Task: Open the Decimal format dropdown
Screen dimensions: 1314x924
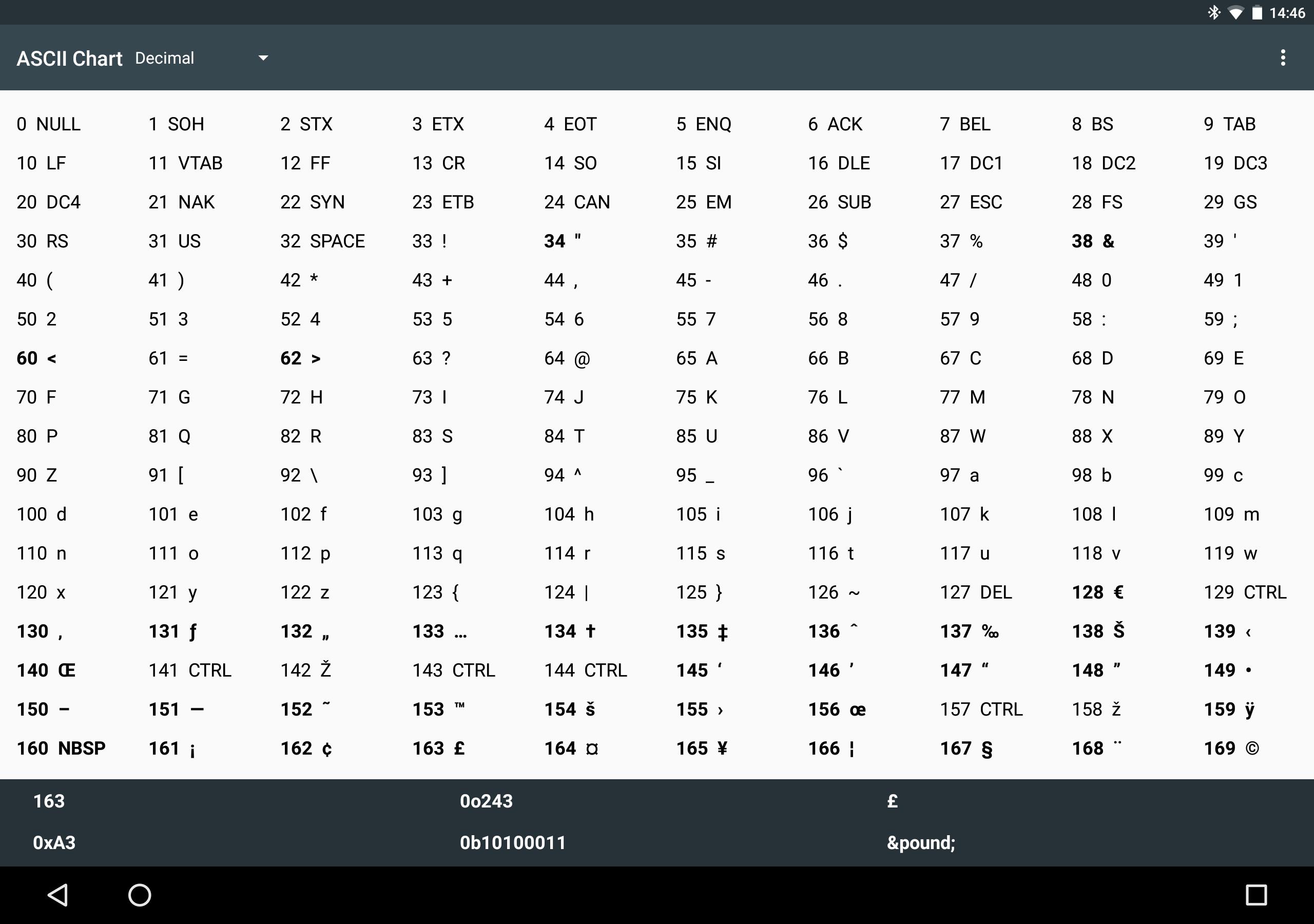Action: pyautogui.click(x=201, y=57)
